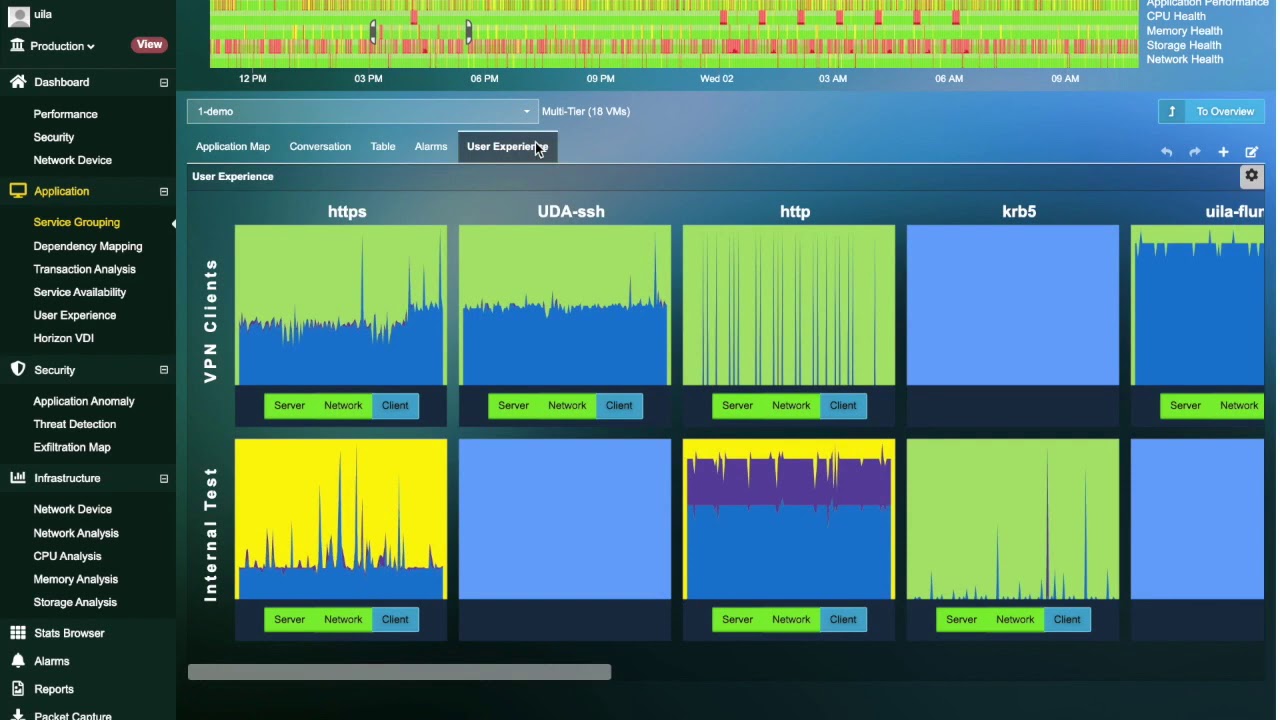
Task: Open Performance in the sidebar
Action: pyautogui.click(x=65, y=114)
